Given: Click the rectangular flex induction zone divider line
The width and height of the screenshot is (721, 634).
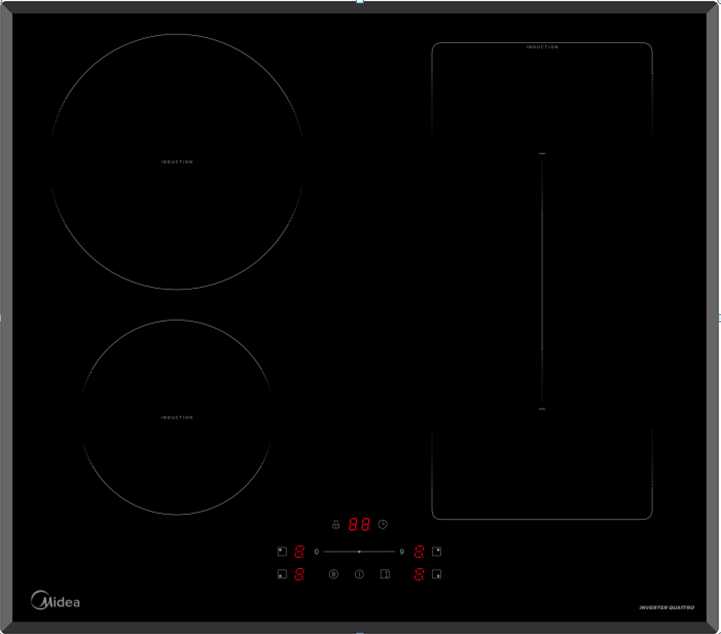Looking at the screenshot, I should pos(541,281).
